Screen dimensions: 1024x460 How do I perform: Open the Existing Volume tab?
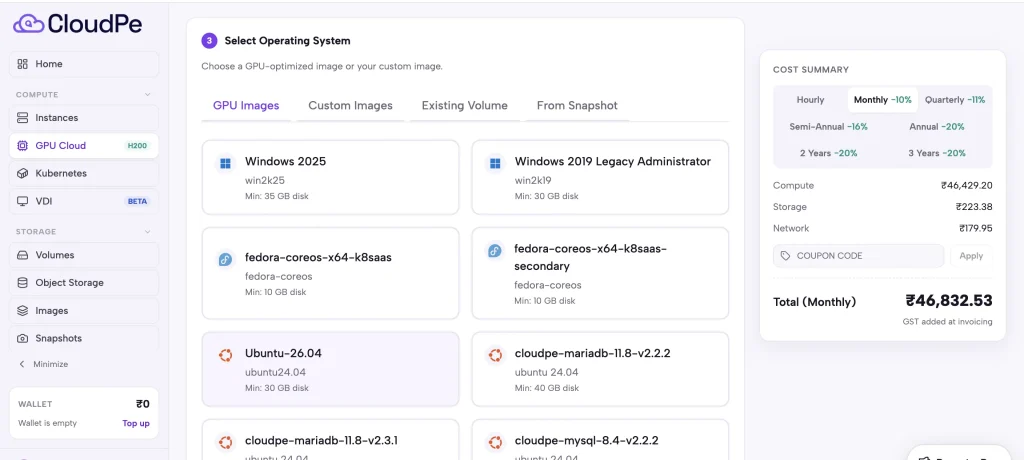pyautogui.click(x=464, y=105)
